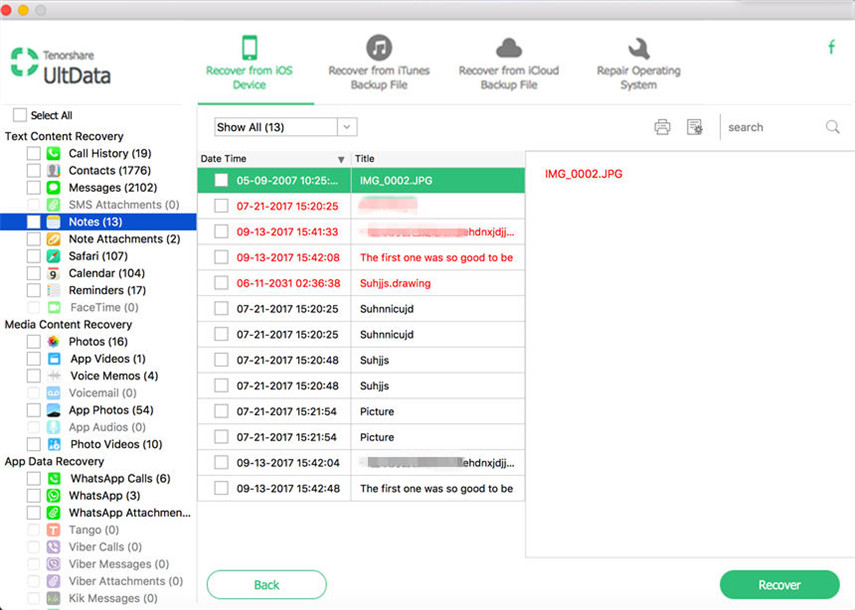This screenshot has width=855, height=610.
Task: Select Note Attachments (2) category
Action: click(124, 239)
